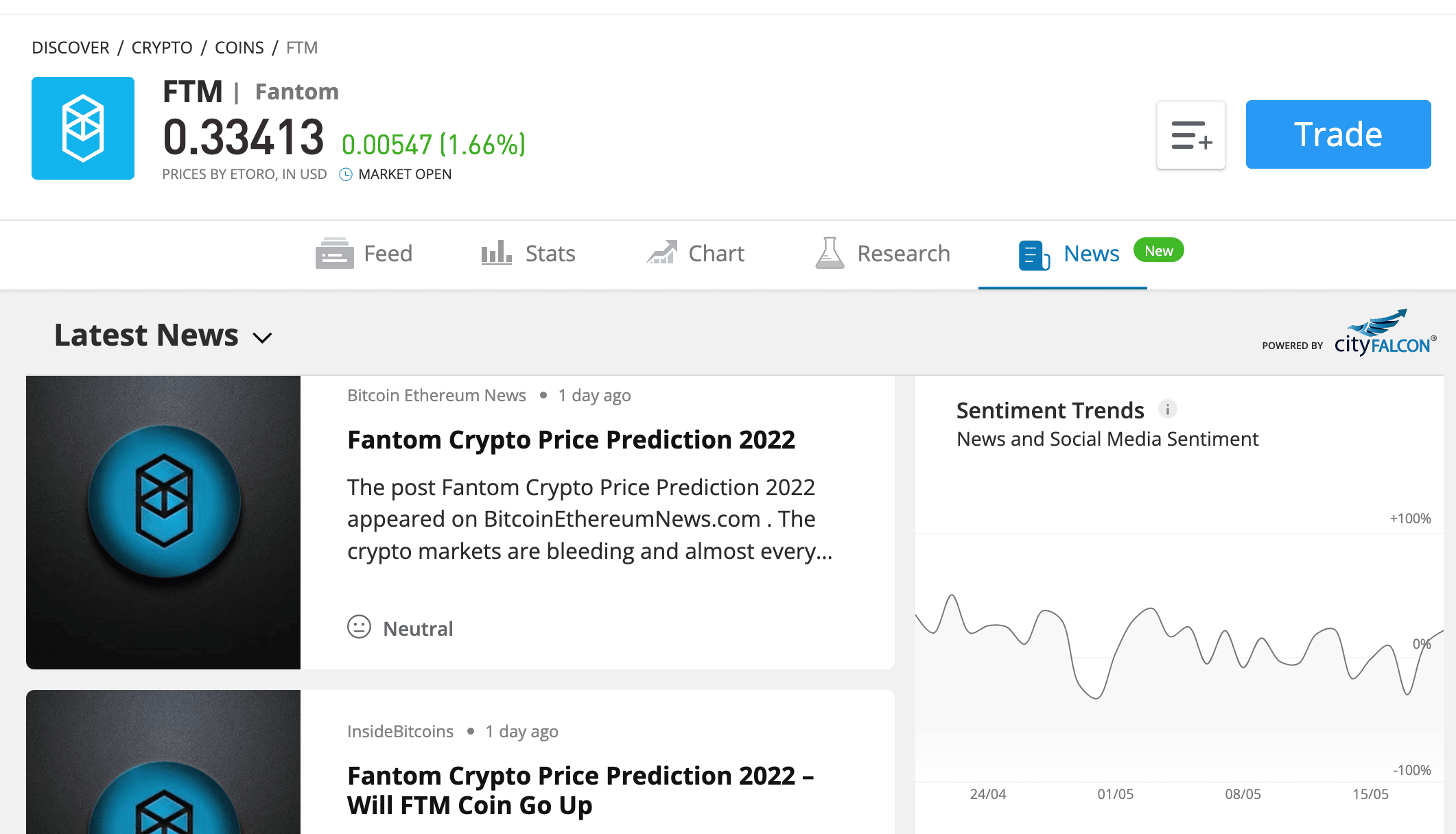Switch to the Chart tab
Screen dimensions: 1456x834
click(x=695, y=253)
